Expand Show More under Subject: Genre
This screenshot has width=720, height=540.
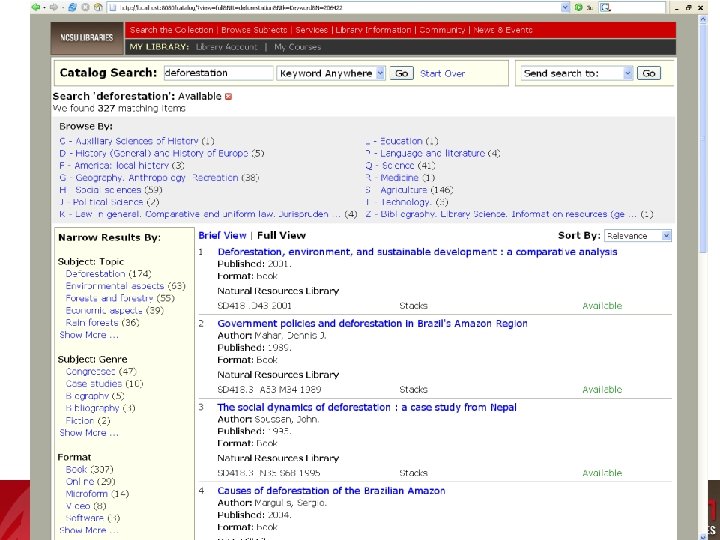tap(89, 433)
